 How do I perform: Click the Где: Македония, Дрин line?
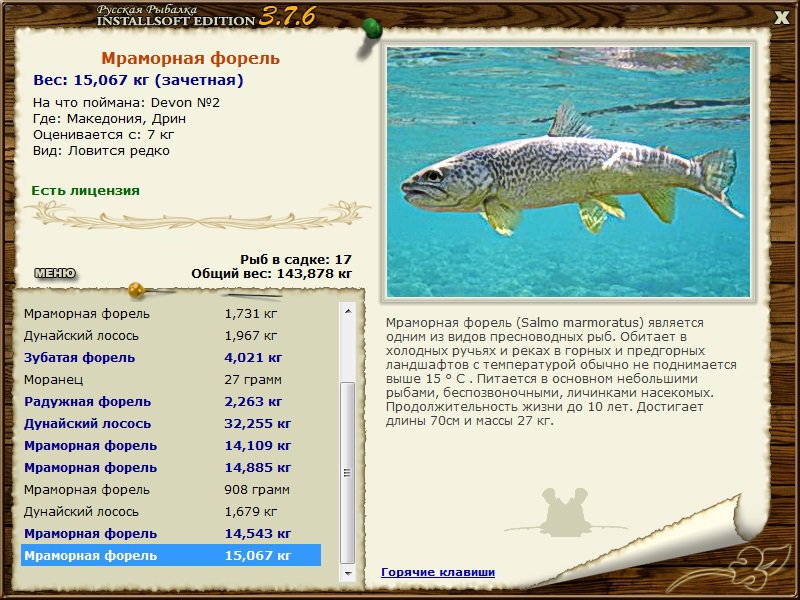click(x=109, y=119)
